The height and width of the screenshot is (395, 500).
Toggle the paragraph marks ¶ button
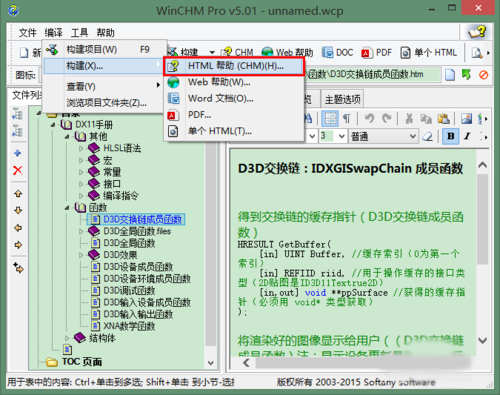[347, 119]
